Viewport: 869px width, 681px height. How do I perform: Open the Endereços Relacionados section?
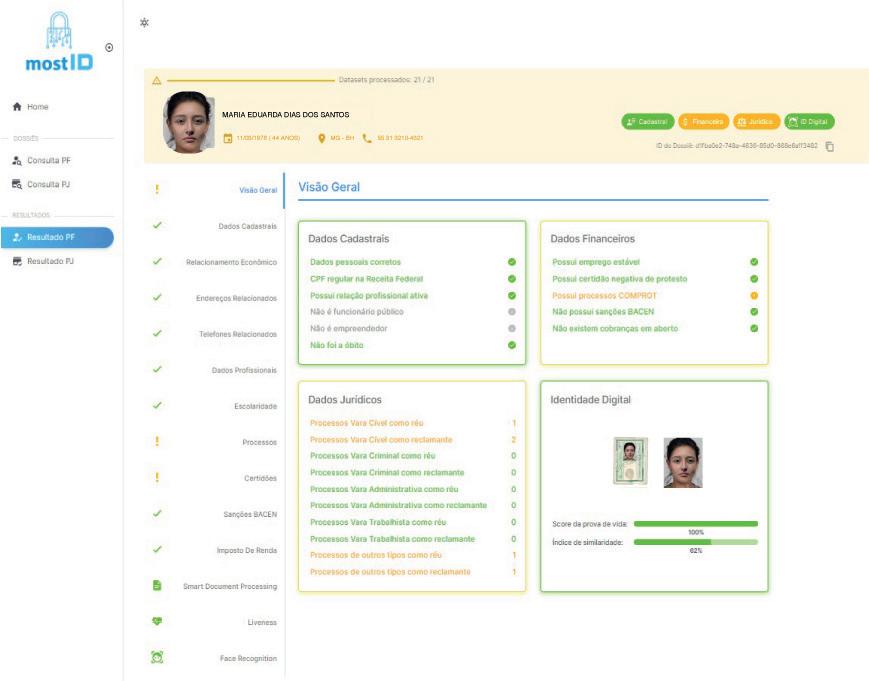[x=237, y=299]
